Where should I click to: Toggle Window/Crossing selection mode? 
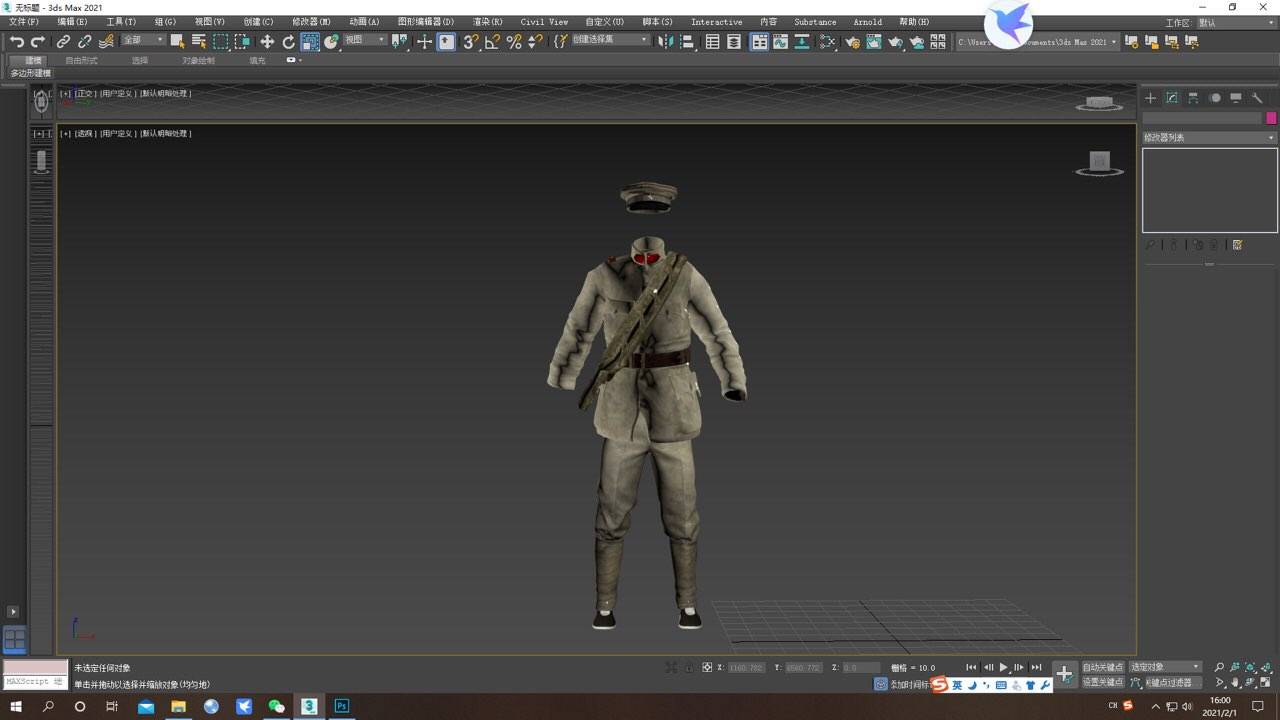pos(242,42)
